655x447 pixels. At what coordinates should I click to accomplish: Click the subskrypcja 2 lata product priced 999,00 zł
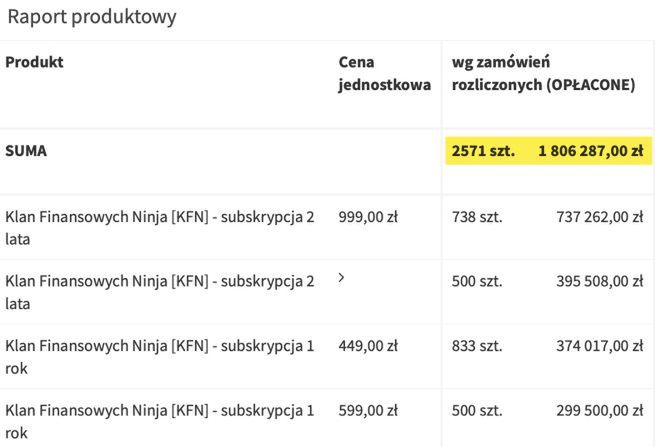[x=160, y=228]
